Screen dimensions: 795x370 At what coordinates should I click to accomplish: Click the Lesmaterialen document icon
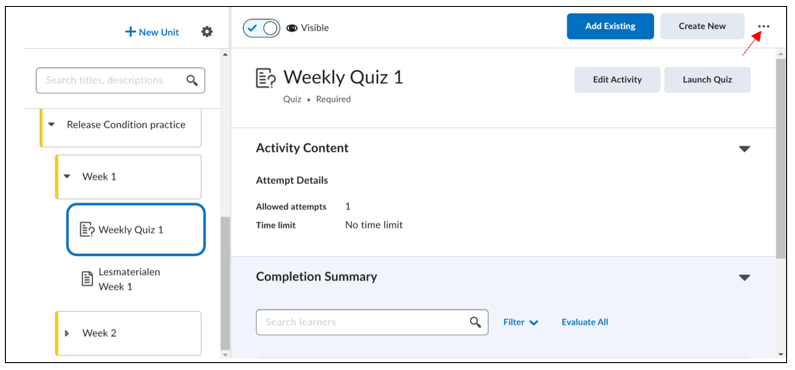[x=87, y=279]
